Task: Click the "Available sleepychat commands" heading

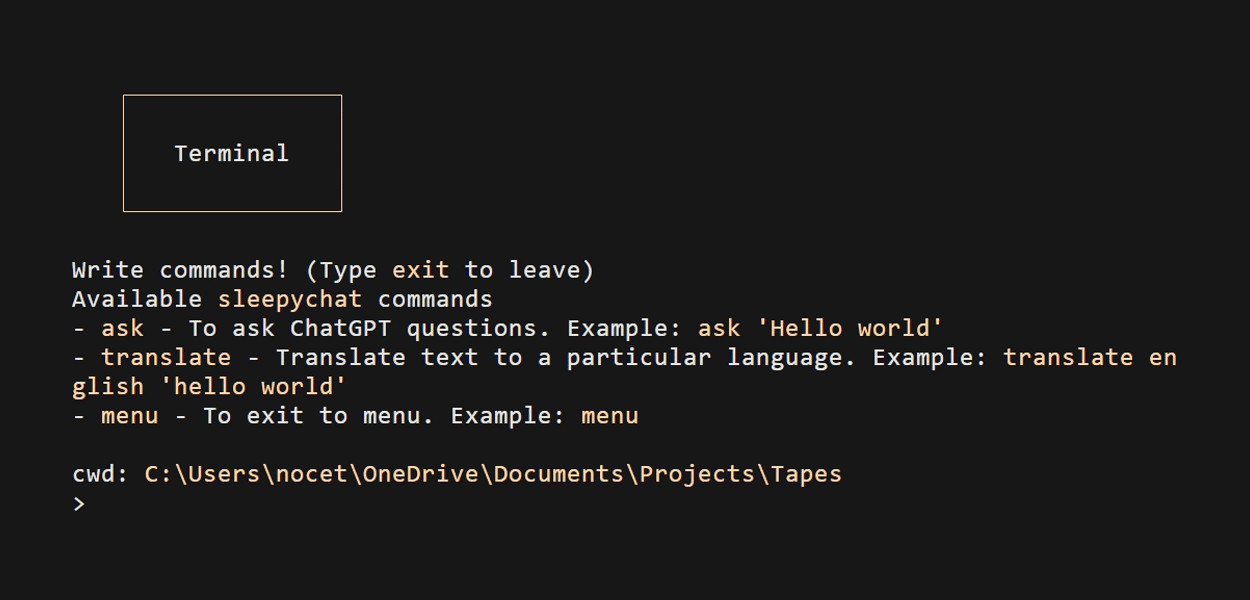Action: 281,299
